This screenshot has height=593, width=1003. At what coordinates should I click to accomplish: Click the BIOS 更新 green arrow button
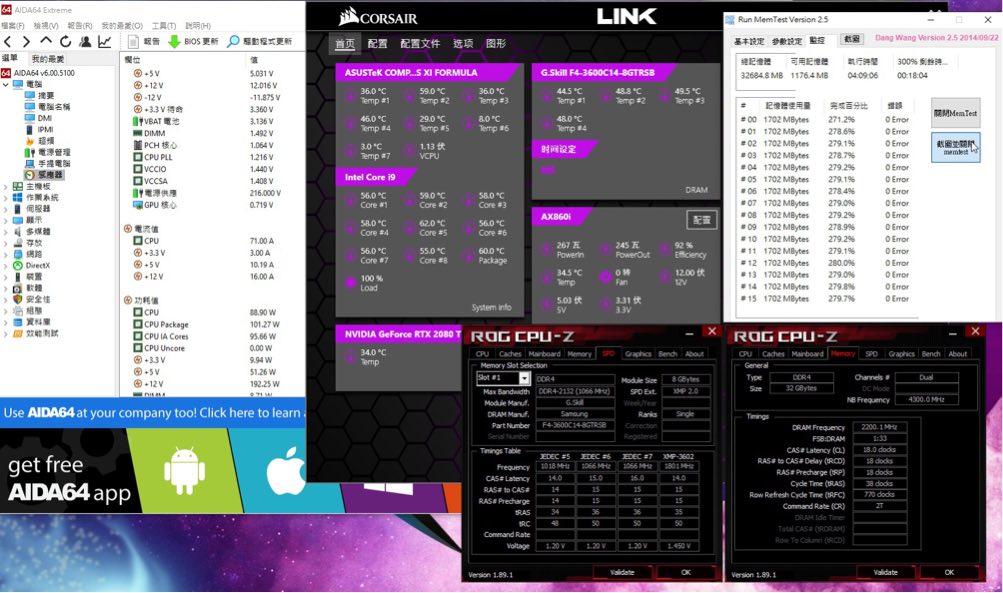193,42
